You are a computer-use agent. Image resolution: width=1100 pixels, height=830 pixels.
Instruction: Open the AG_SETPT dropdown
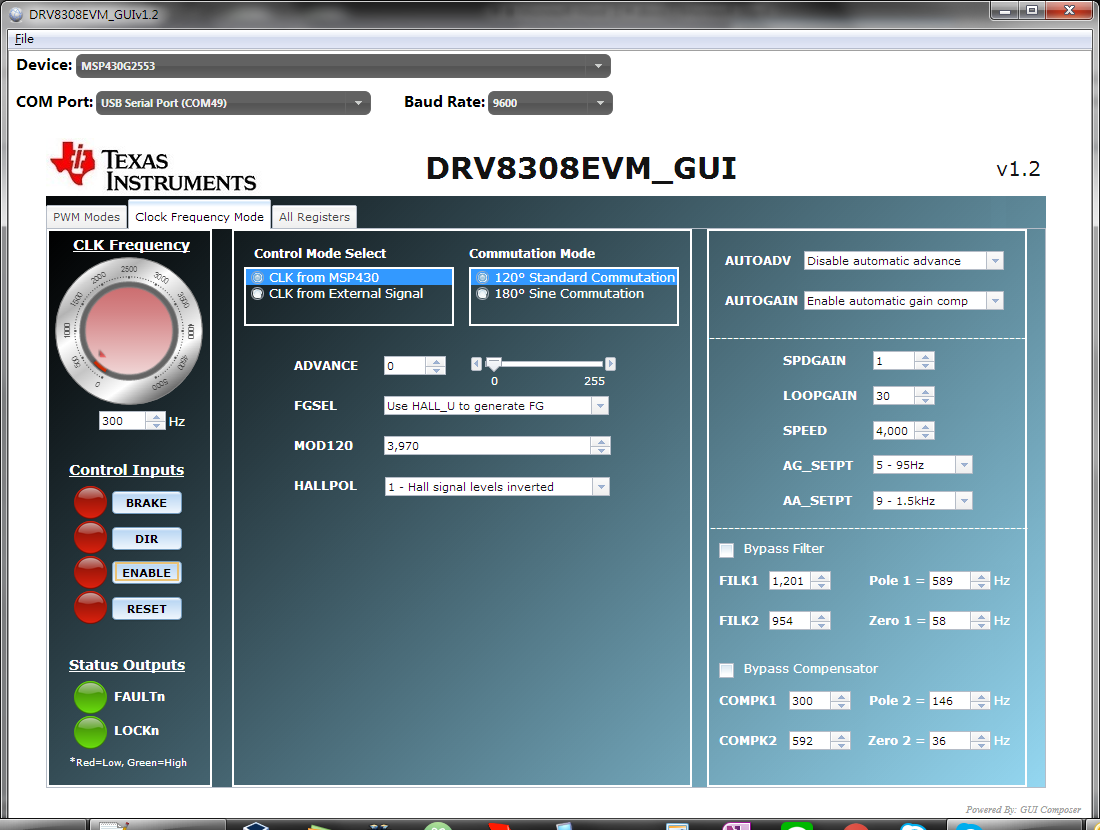point(923,465)
